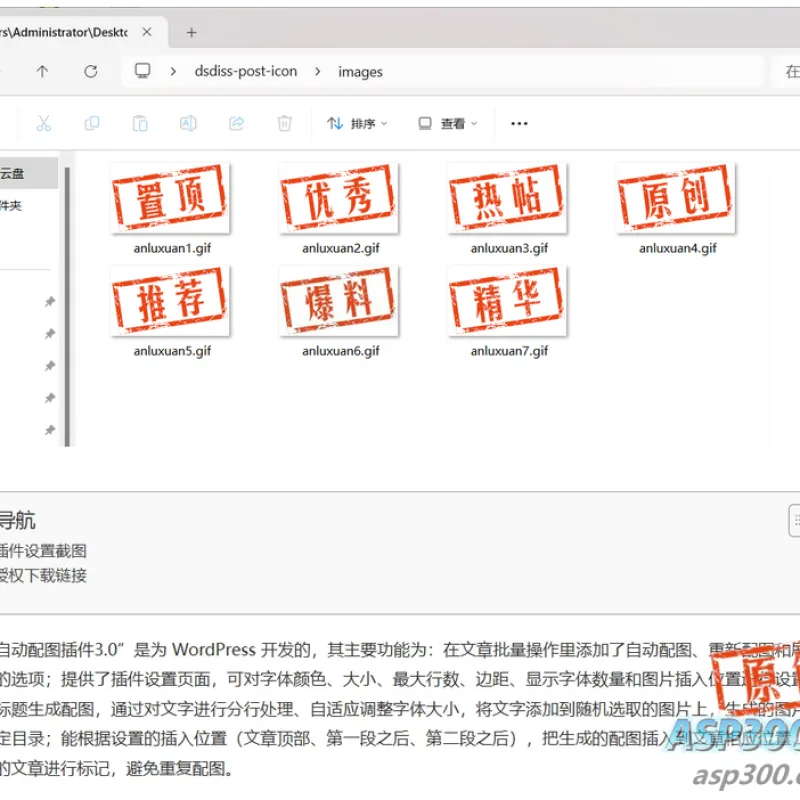Open the 查看 view dropdown

click(x=447, y=123)
